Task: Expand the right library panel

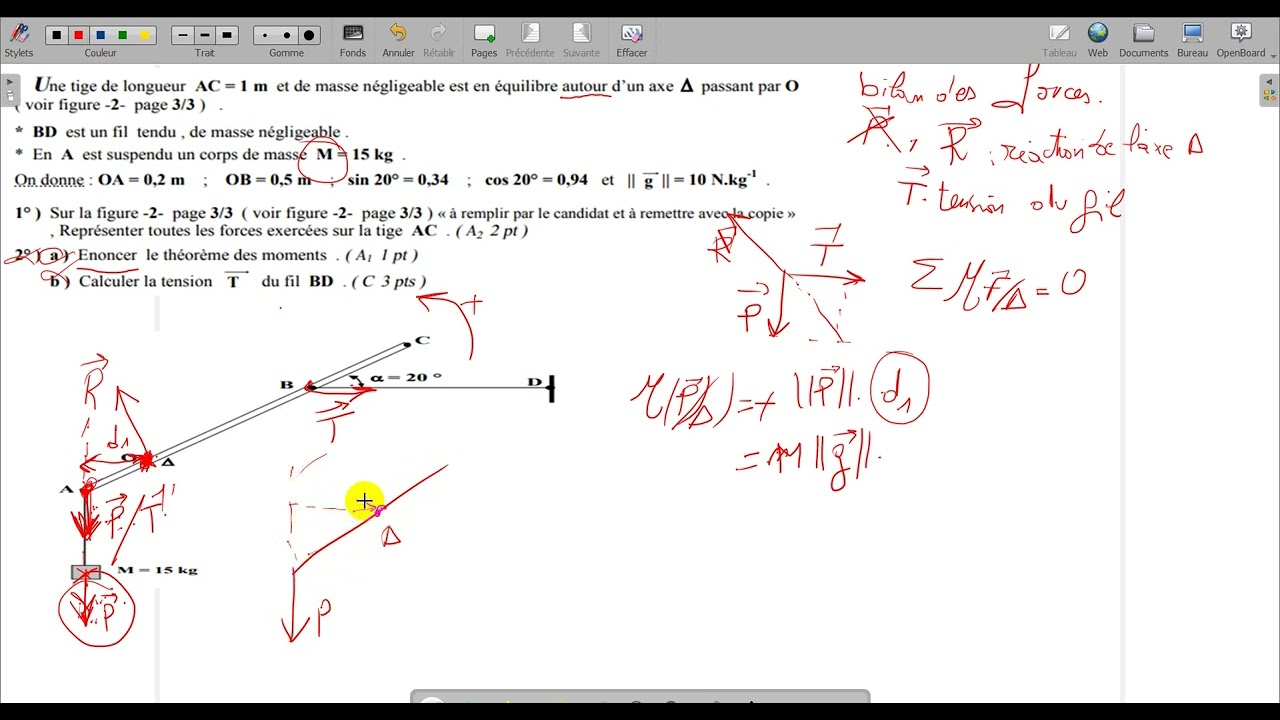Action: [x=1269, y=90]
